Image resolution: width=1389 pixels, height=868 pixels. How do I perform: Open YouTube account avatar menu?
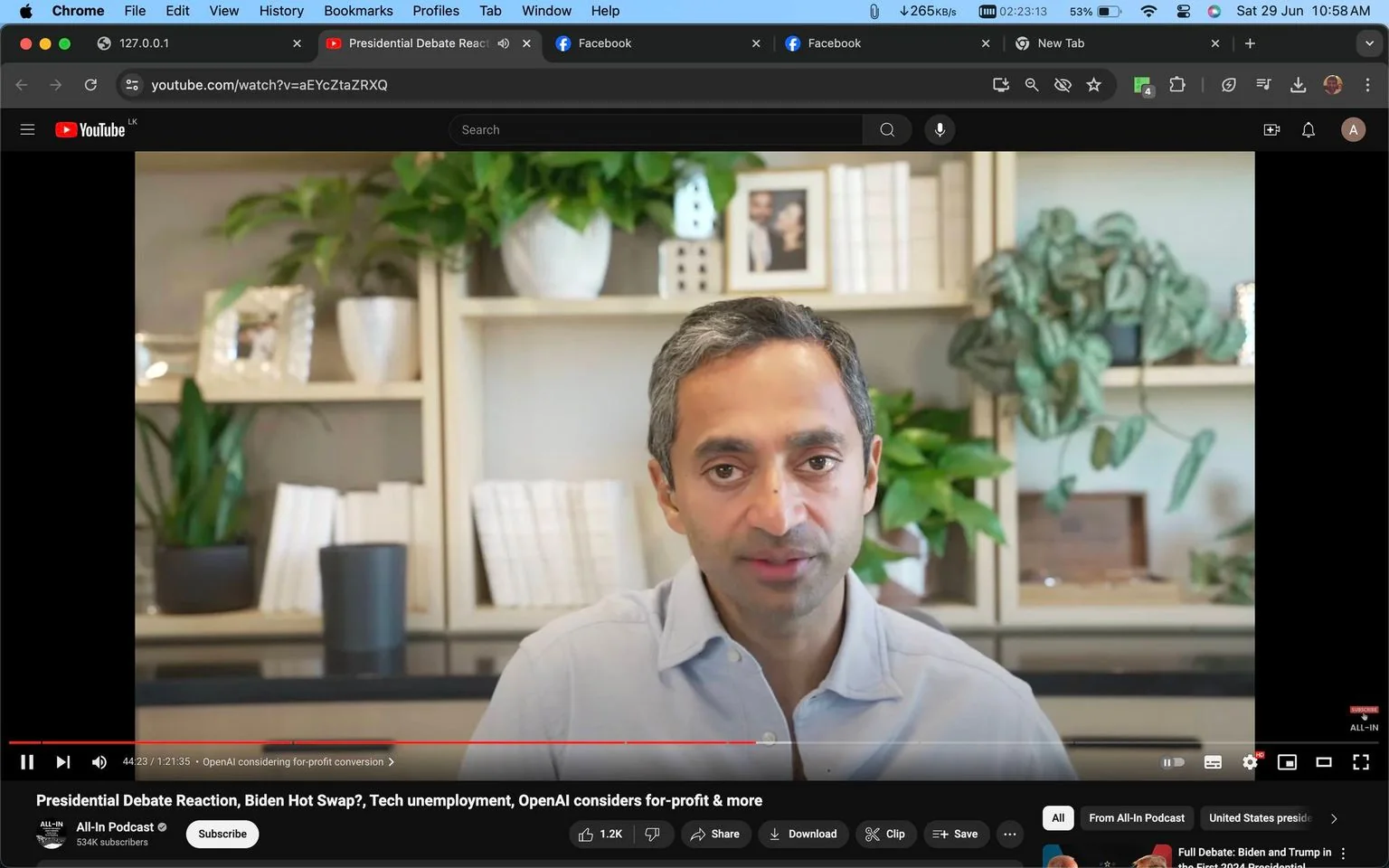(x=1353, y=129)
